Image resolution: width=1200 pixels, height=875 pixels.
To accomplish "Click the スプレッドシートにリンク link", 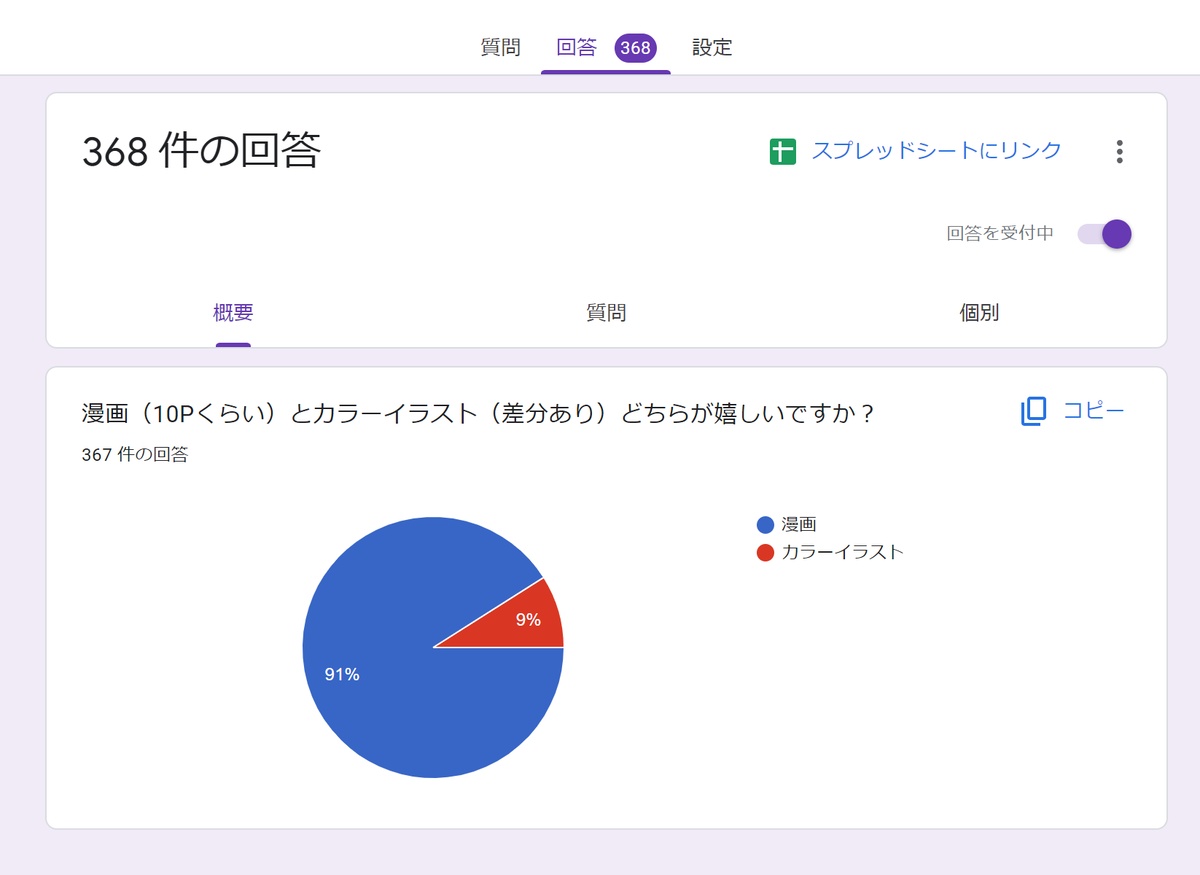I will coord(936,151).
